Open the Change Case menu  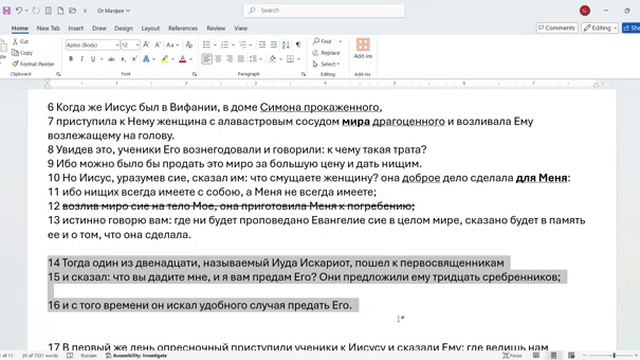(x=172, y=45)
